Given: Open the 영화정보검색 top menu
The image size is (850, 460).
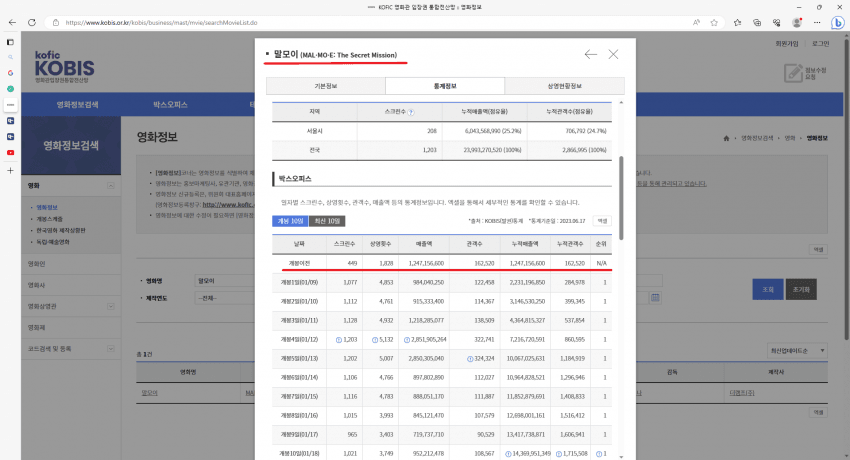Looking at the screenshot, I should point(78,105).
